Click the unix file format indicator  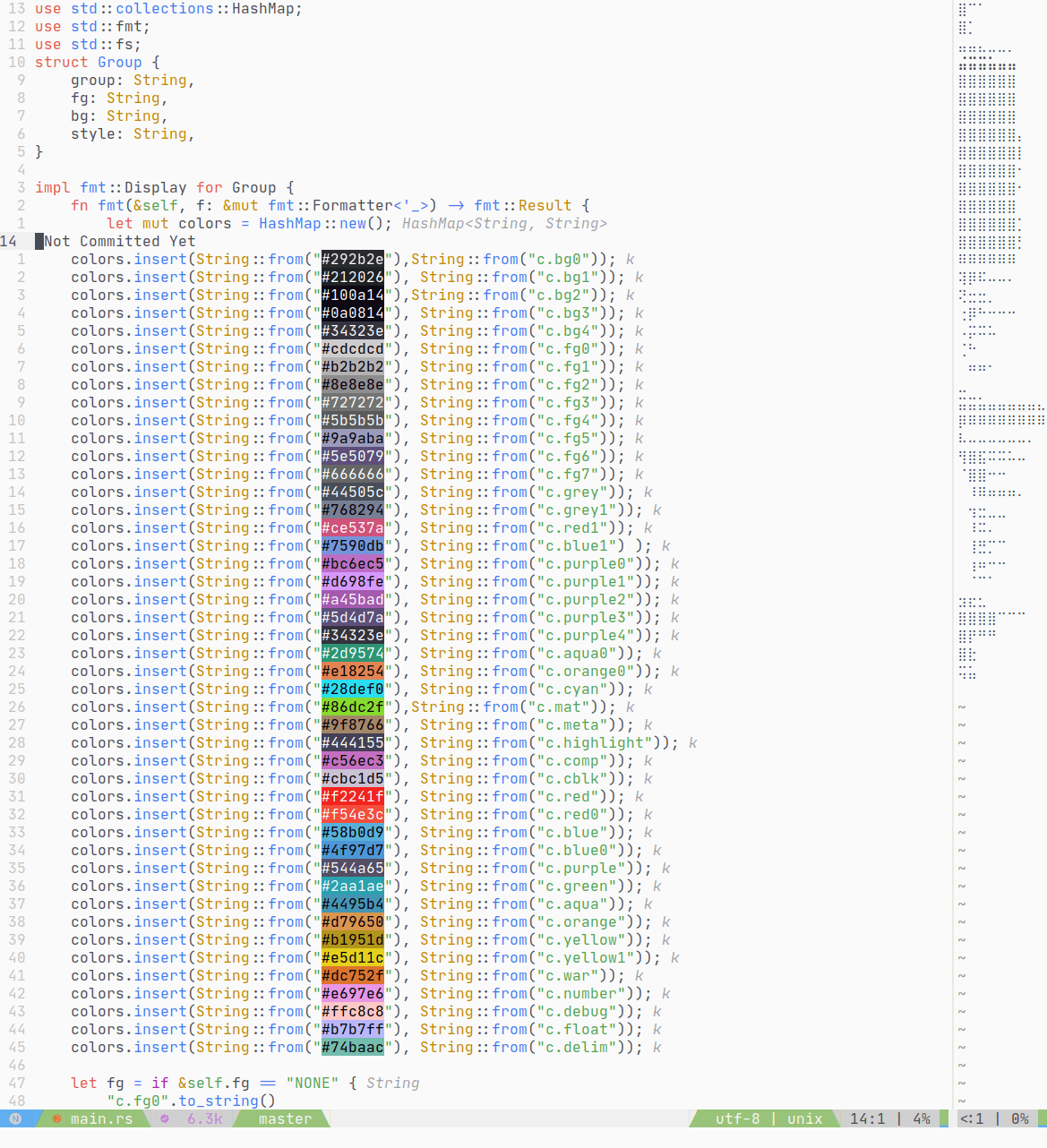point(804,1118)
